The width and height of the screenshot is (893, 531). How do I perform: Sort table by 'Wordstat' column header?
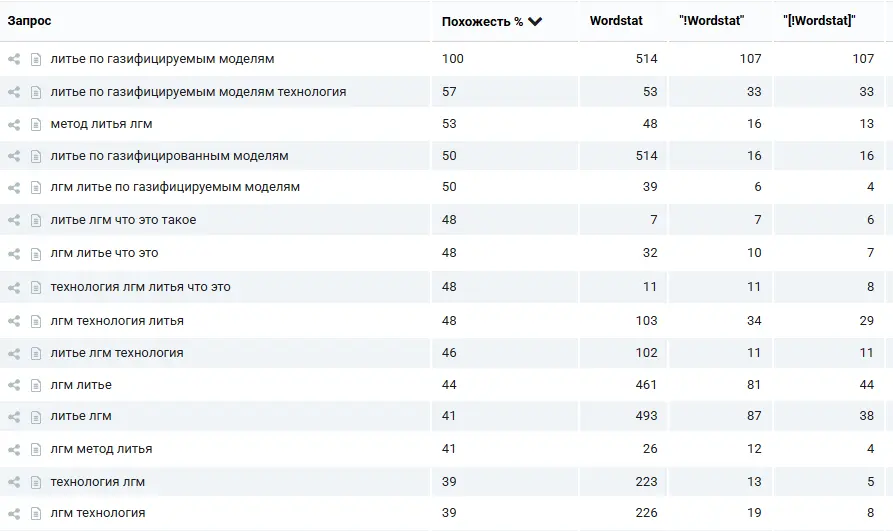tap(616, 21)
